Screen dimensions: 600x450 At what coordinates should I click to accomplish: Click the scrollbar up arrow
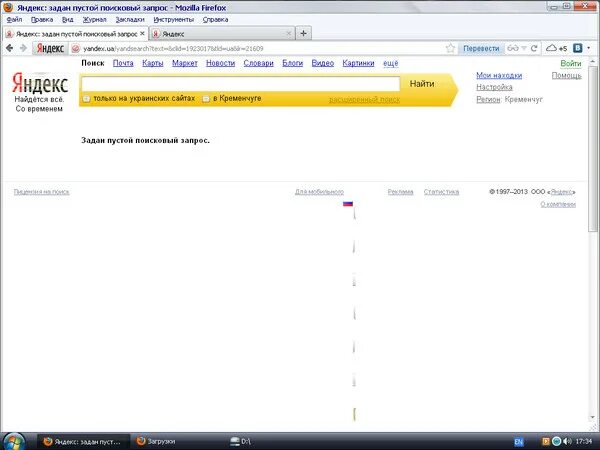pos(593,61)
